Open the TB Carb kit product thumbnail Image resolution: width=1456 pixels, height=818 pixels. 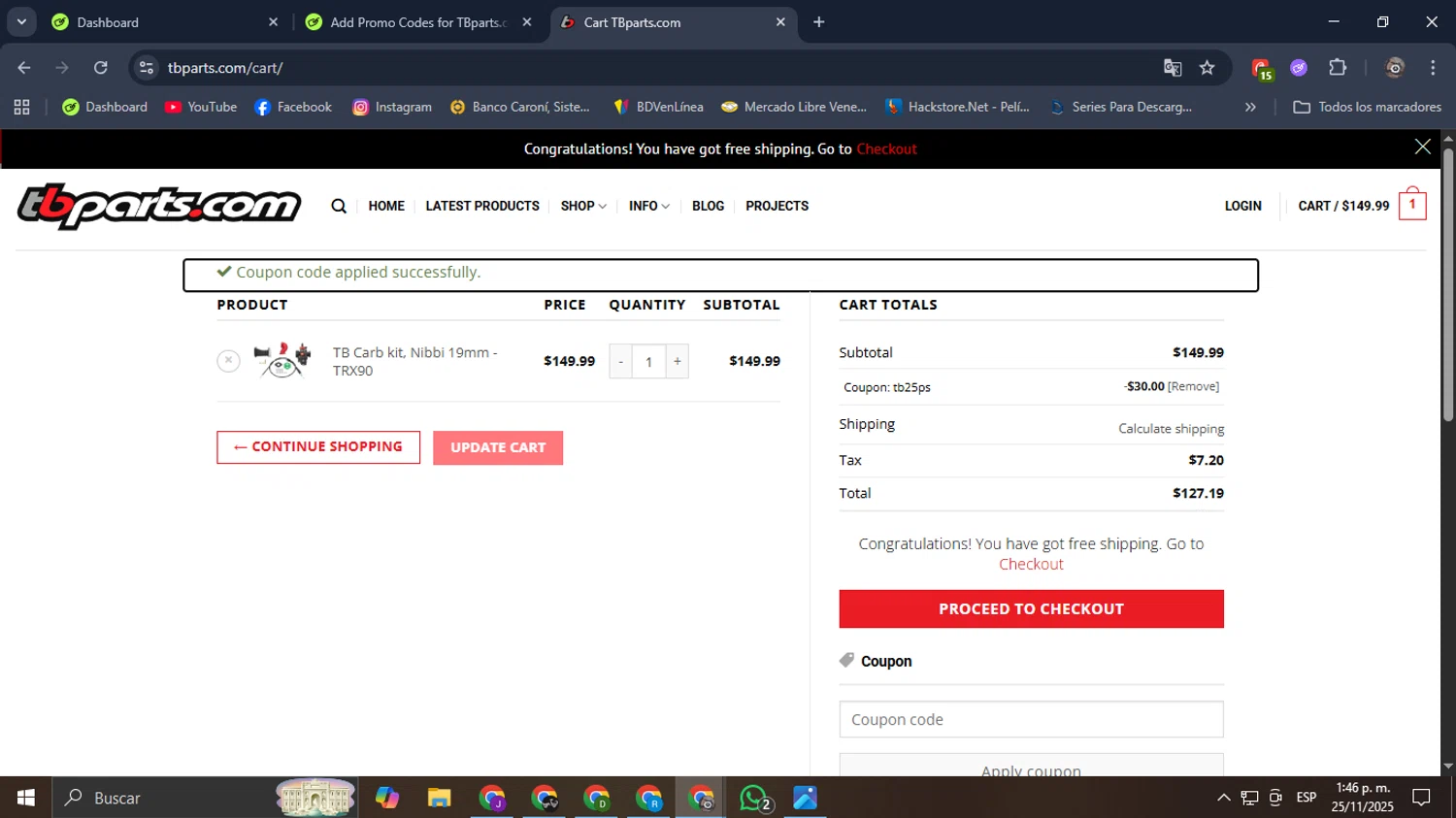click(281, 360)
